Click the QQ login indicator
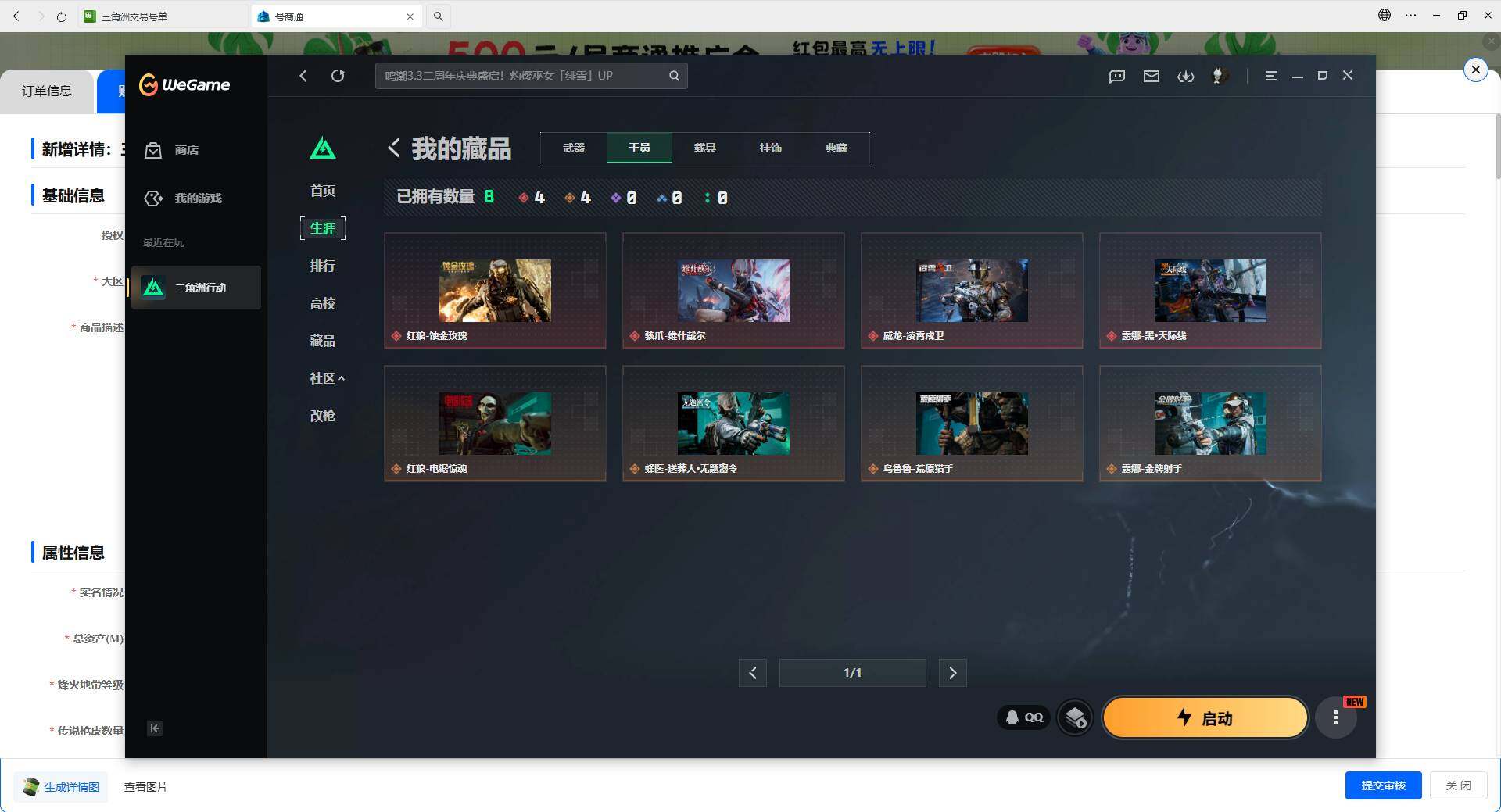Viewport: 1501px width, 812px height. point(1024,717)
